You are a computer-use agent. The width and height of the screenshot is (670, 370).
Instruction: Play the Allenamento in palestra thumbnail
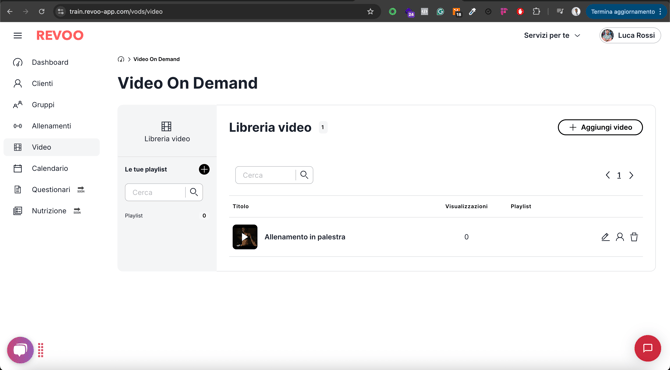[245, 237]
